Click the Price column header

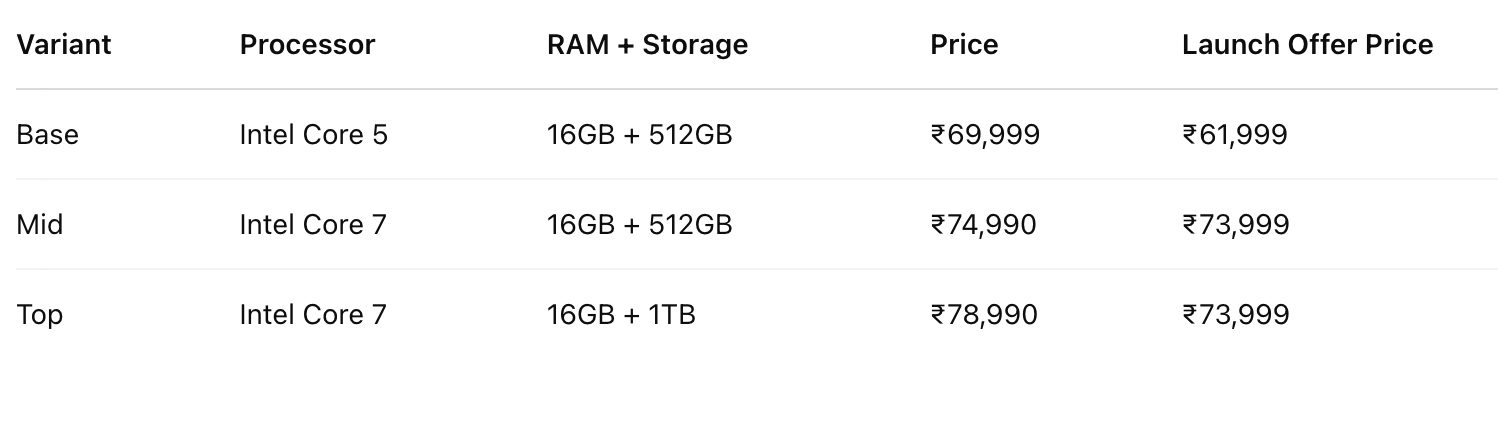[x=964, y=45]
